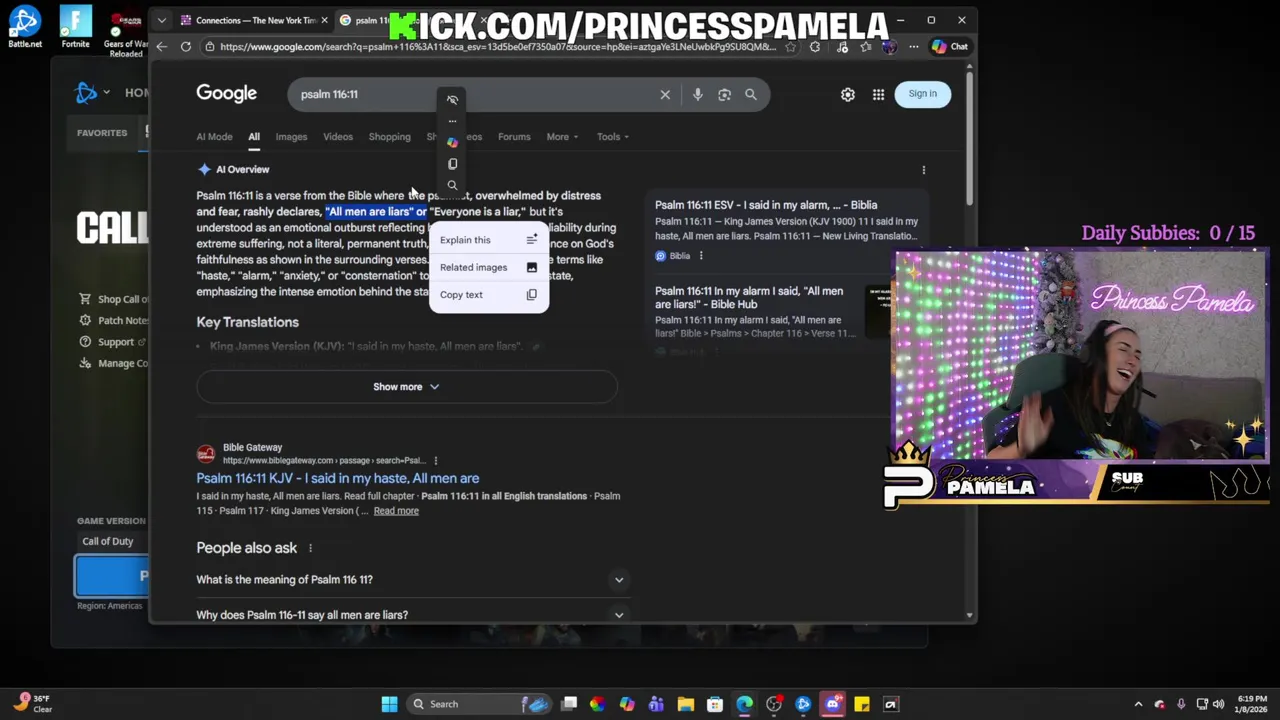The width and height of the screenshot is (1280, 720).
Task: Open the Tools dropdown
Action: click(x=612, y=137)
